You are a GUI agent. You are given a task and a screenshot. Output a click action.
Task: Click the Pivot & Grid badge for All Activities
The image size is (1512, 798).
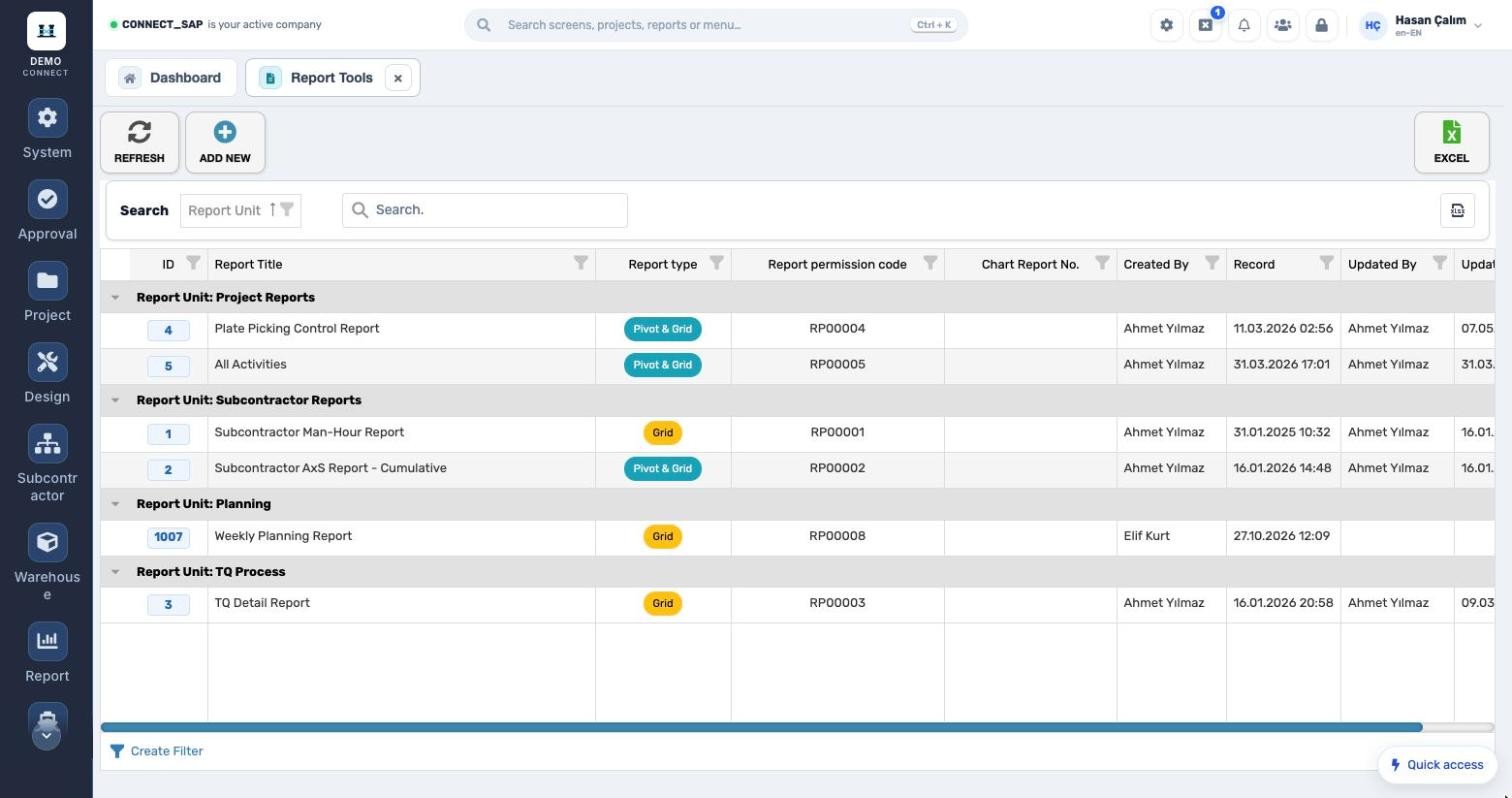click(662, 365)
